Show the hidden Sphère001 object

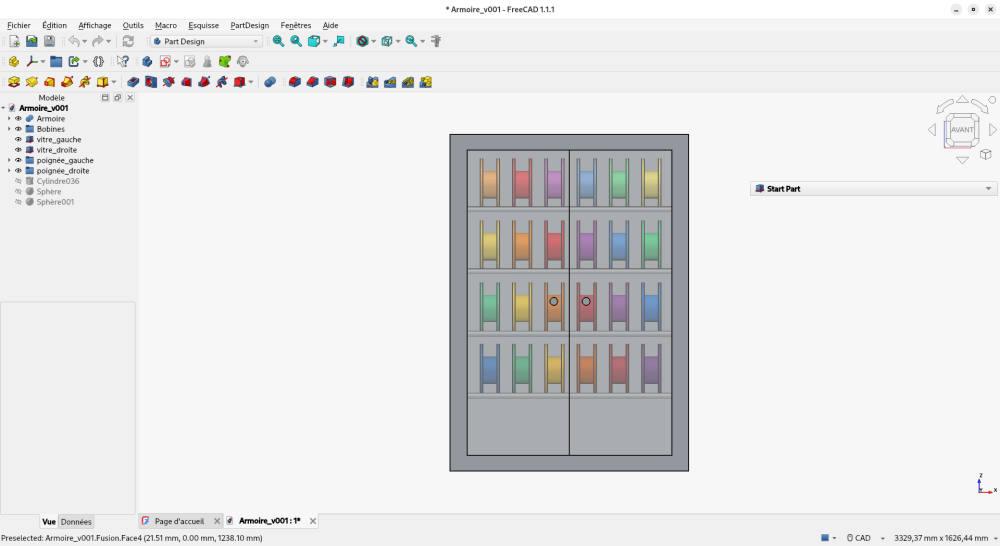pos(18,202)
